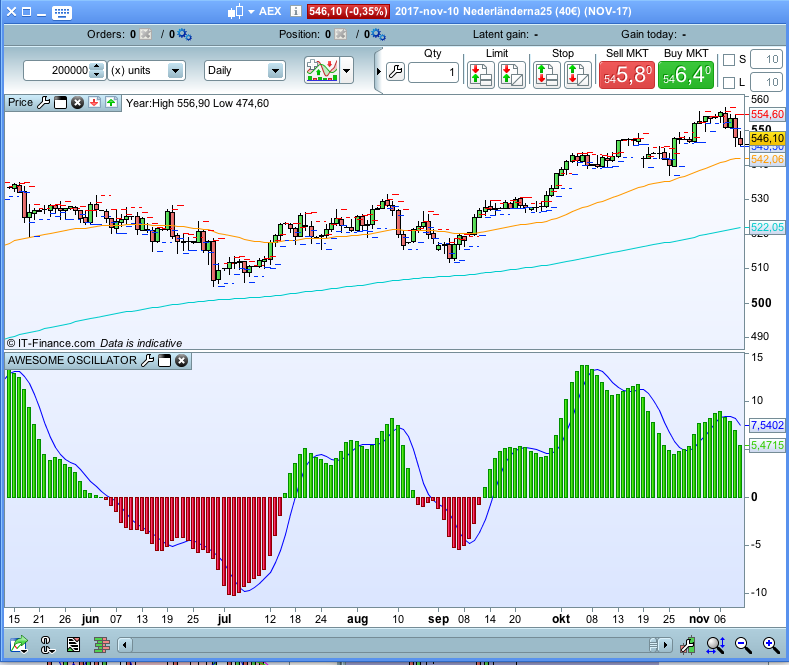Screen dimensions: 789x665
Task: Click the 522,05 cyan moving average label
Action: click(767, 227)
